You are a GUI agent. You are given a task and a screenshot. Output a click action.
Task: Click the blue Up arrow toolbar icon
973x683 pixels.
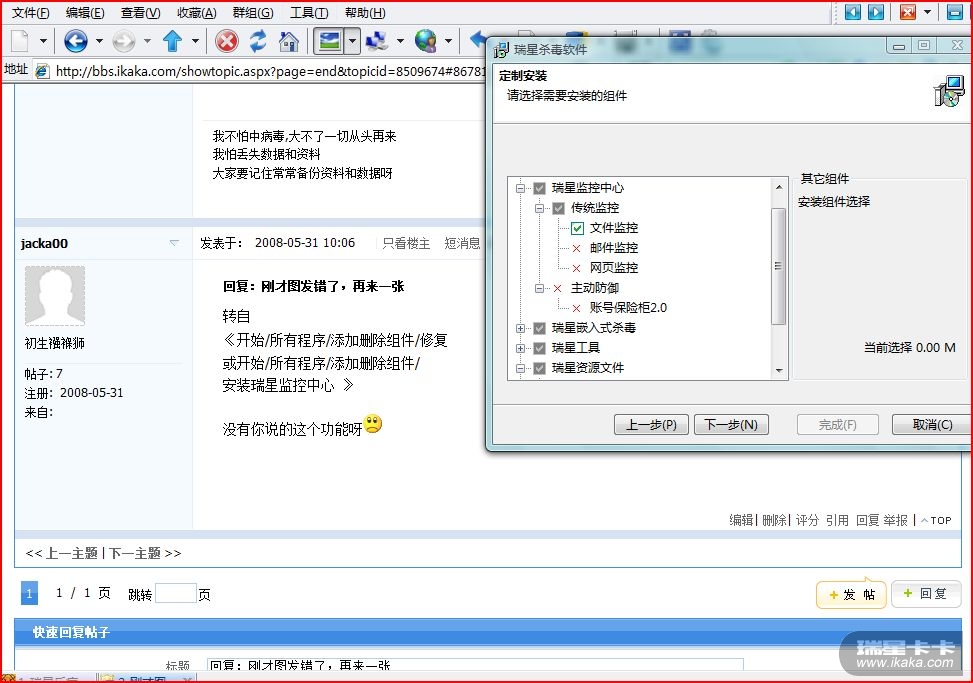[x=173, y=42]
